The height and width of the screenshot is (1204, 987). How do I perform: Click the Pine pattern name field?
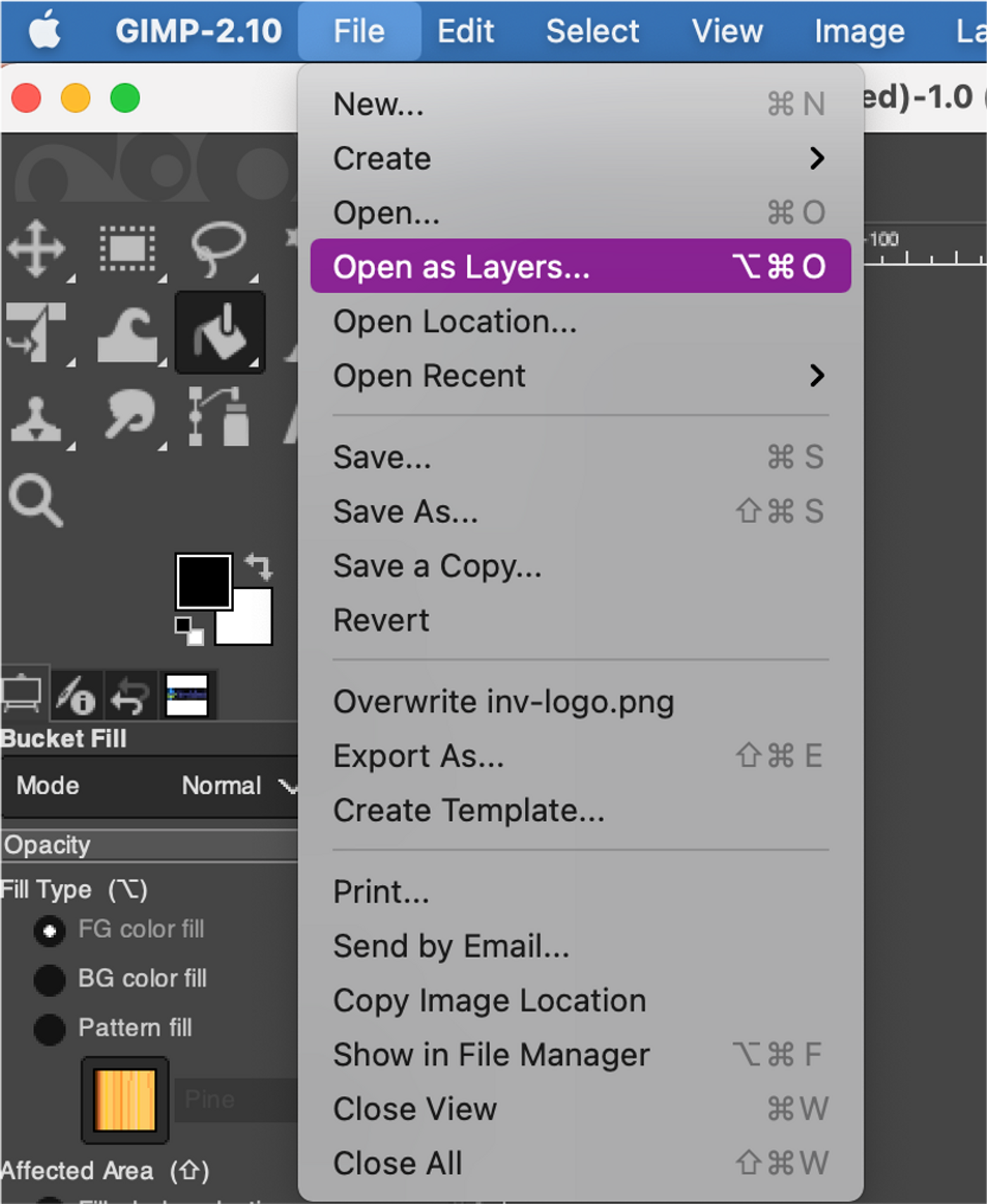pyautogui.click(x=235, y=1100)
